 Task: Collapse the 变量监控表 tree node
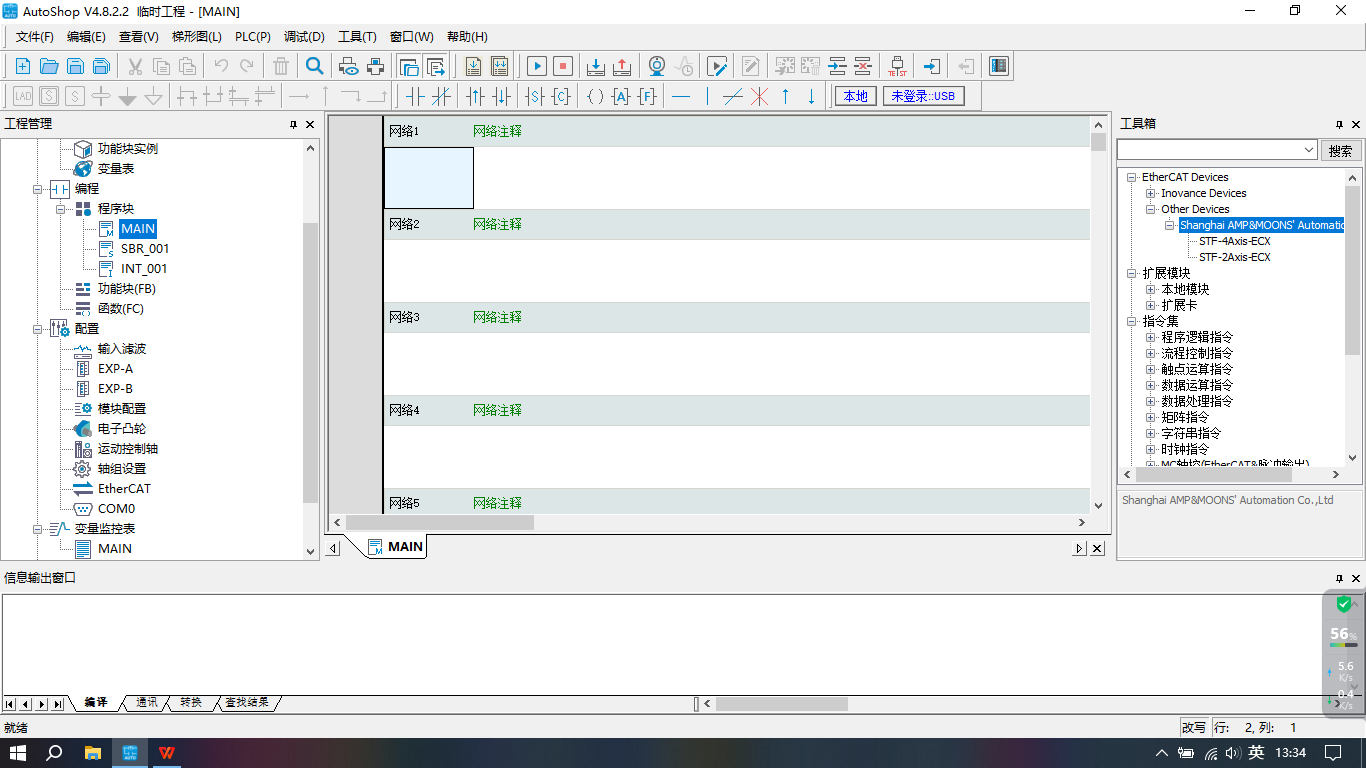pyautogui.click(x=38, y=529)
